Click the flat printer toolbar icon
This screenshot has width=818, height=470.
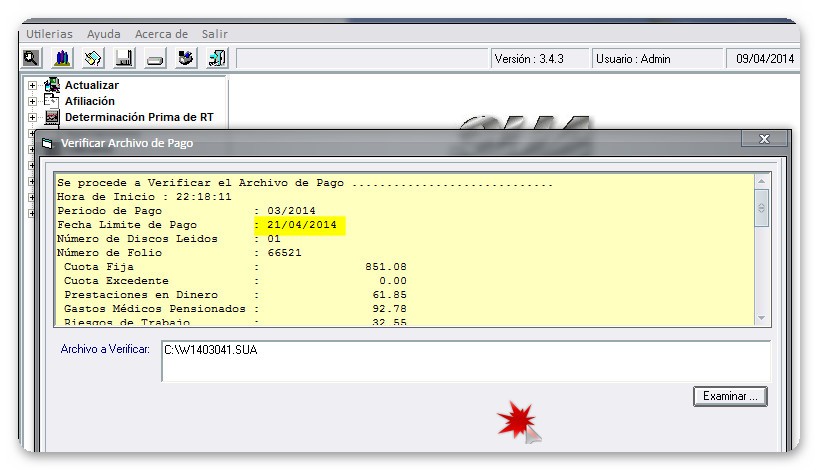tap(155, 59)
